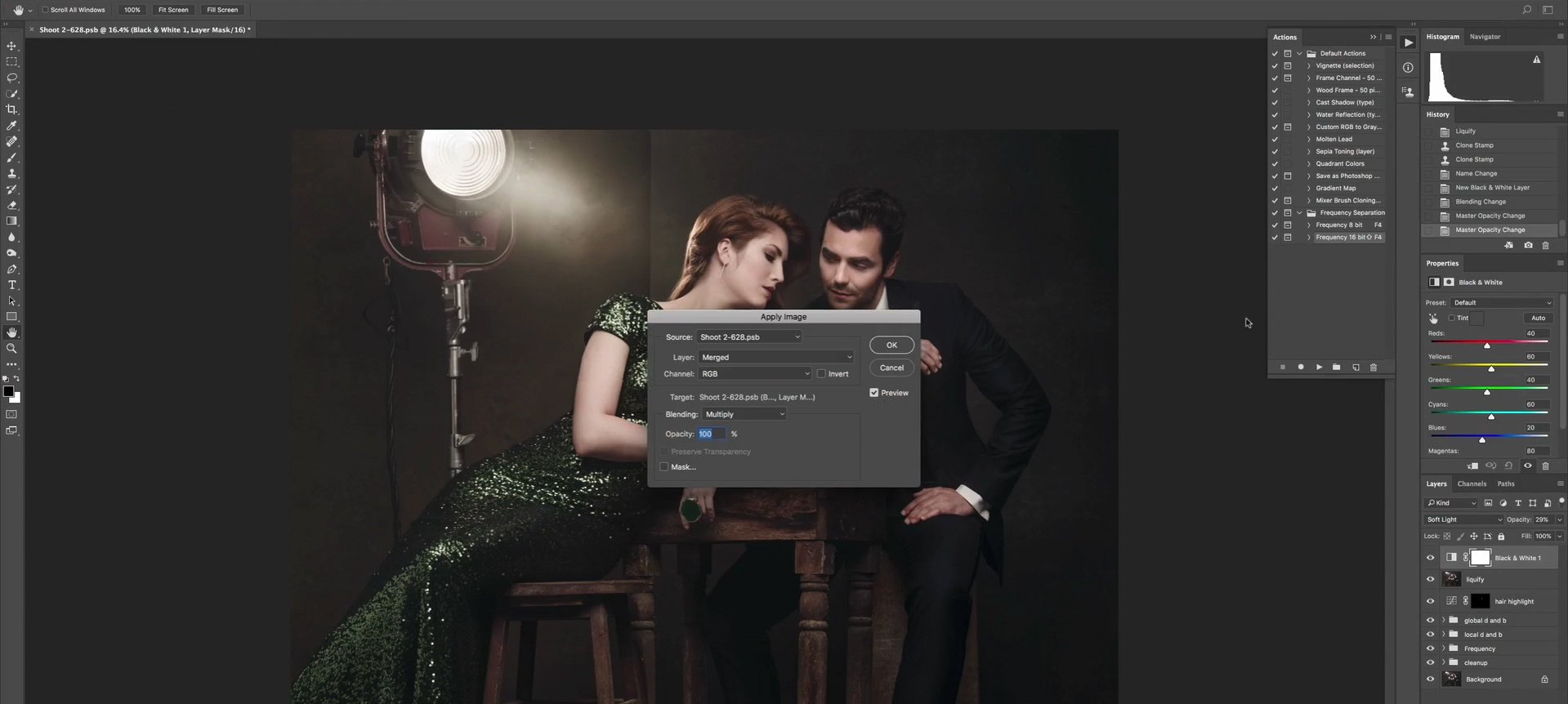Filter for type layers in Layers panel

(x=1518, y=503)
